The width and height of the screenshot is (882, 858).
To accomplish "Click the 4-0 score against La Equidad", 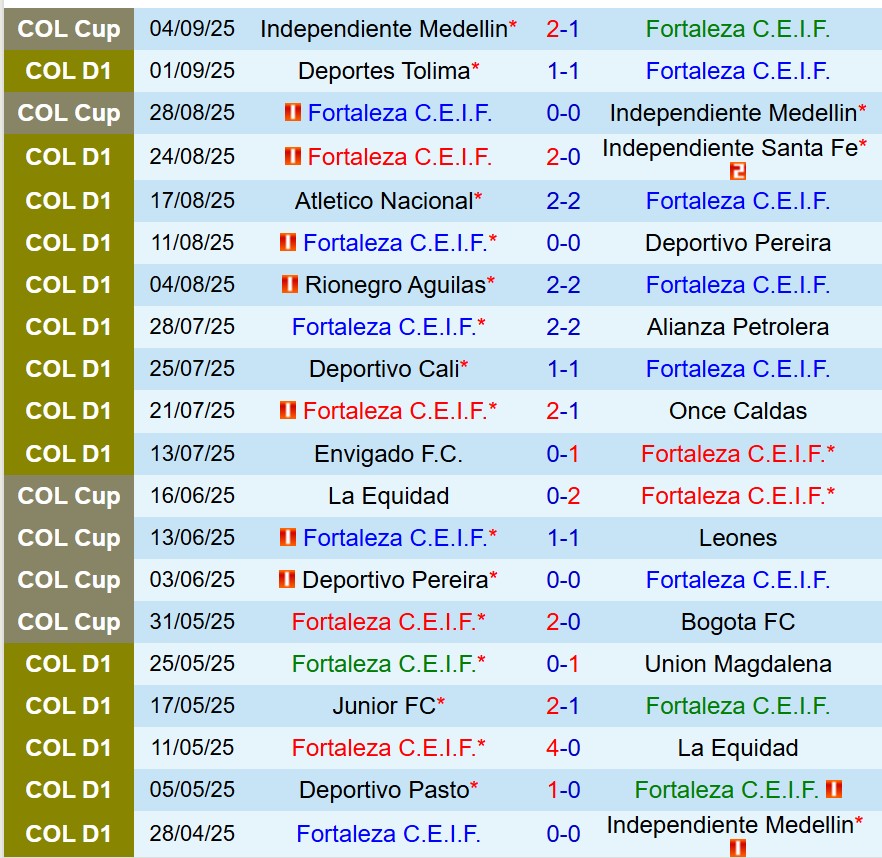I will pyautogui.click(x=563, y=748).
